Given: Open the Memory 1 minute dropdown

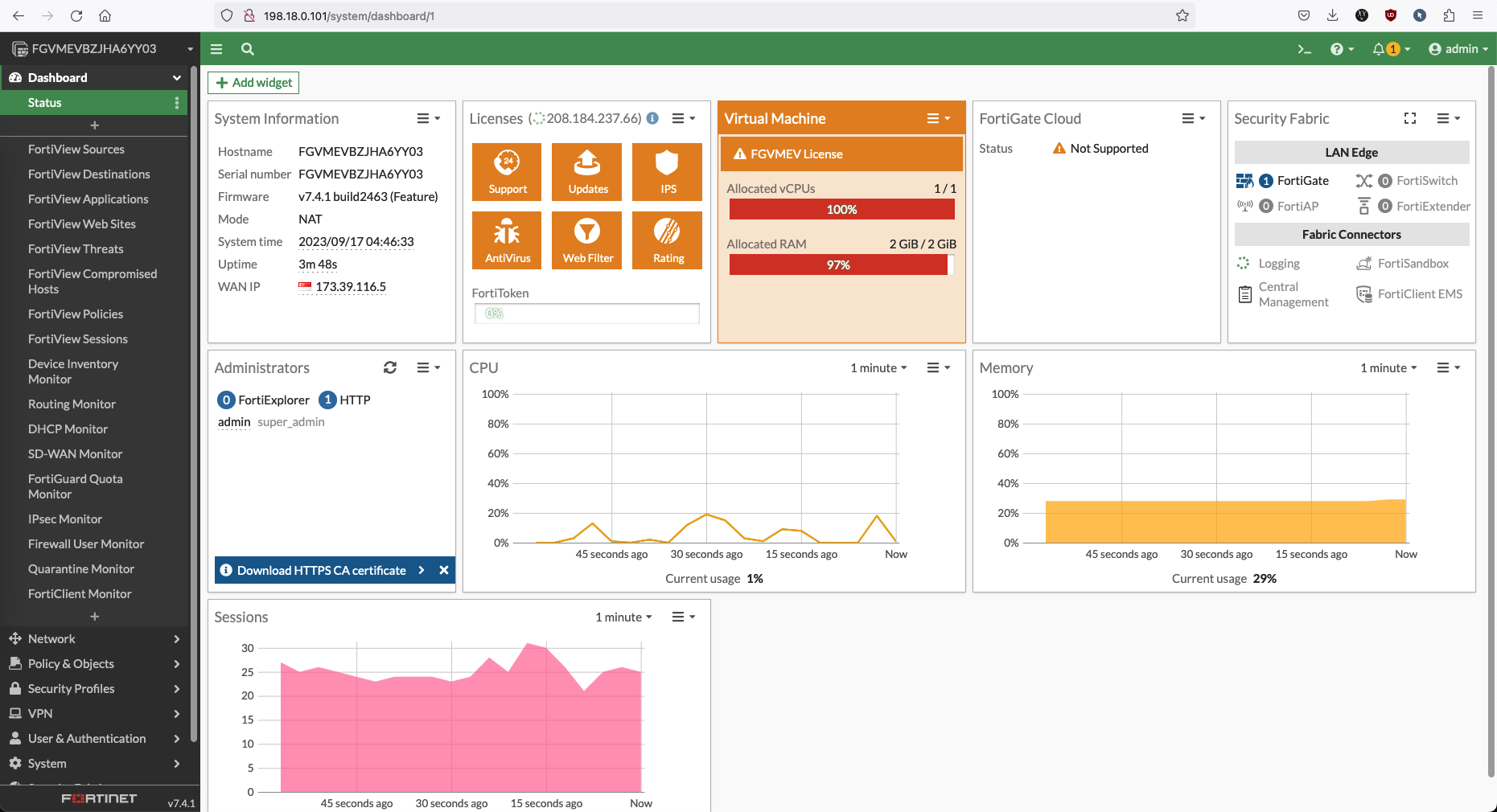Looking at the screenshot, I should click(1388, 367).
